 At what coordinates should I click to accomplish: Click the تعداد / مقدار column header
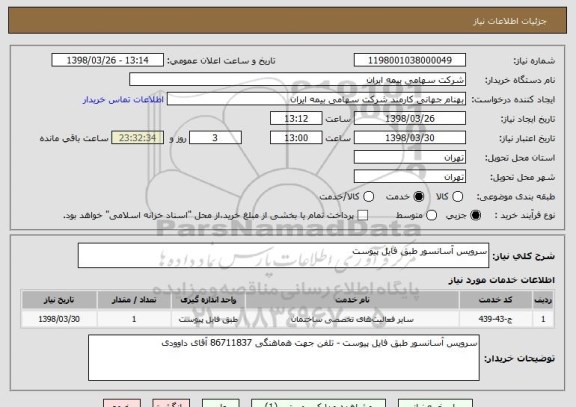point(134,300)
